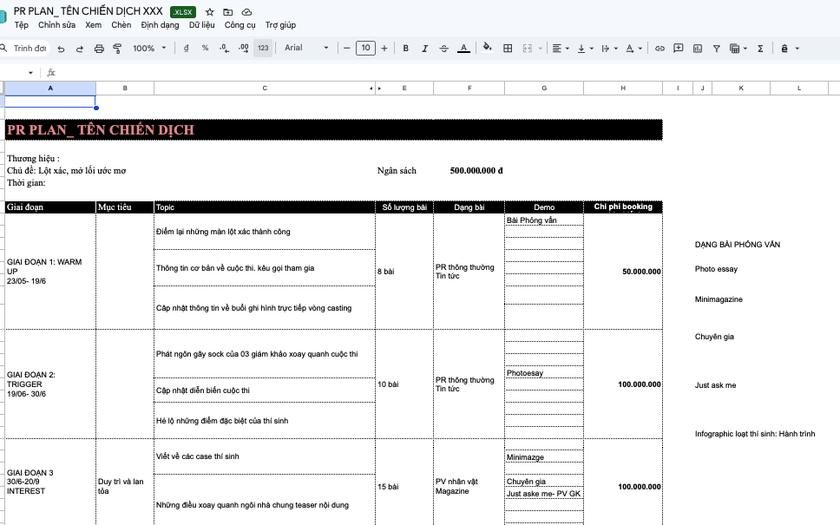
Task: Star this document
Action: [x=209, y=12]
